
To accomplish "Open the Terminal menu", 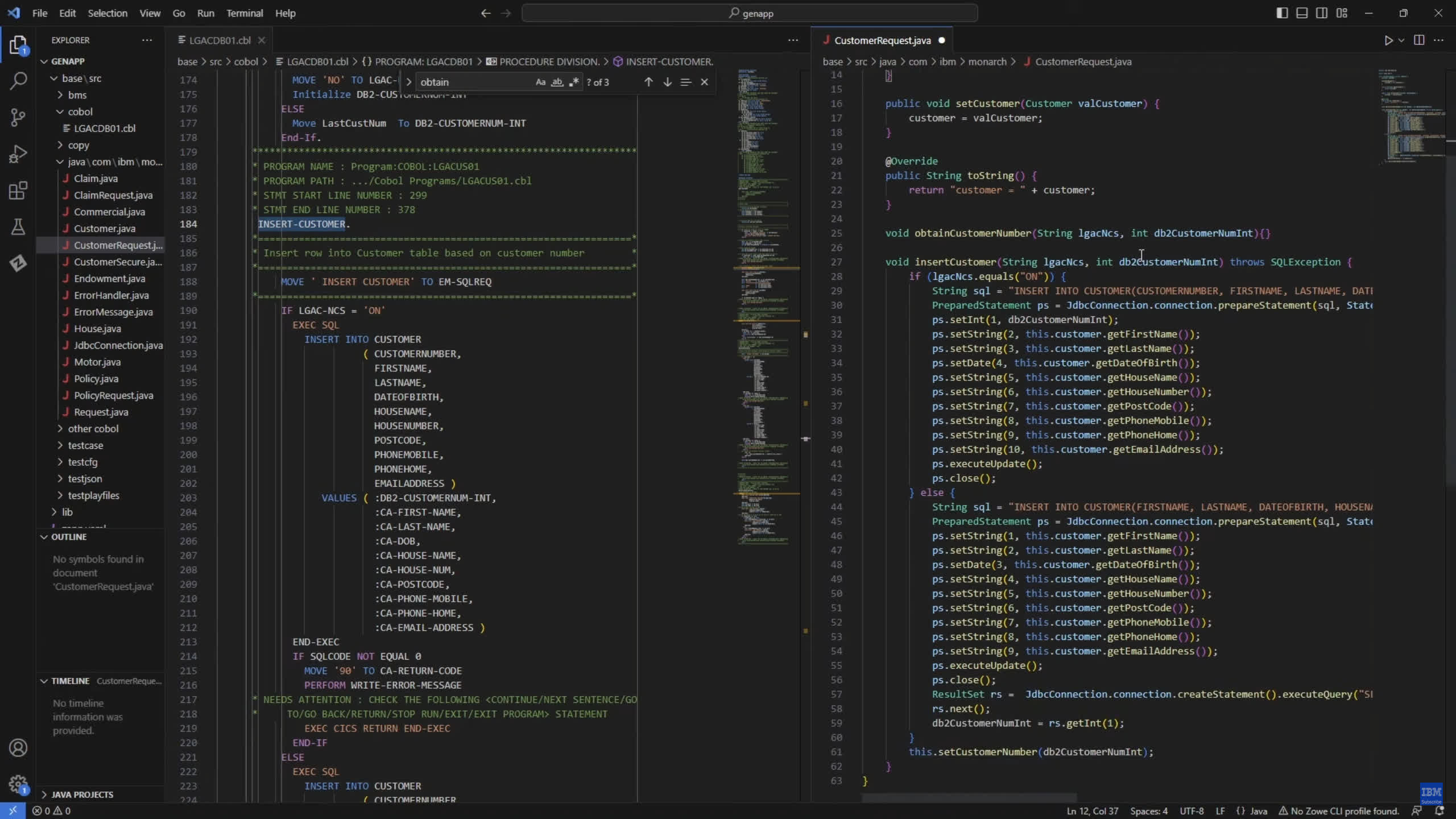I will (x=244, y=13).
